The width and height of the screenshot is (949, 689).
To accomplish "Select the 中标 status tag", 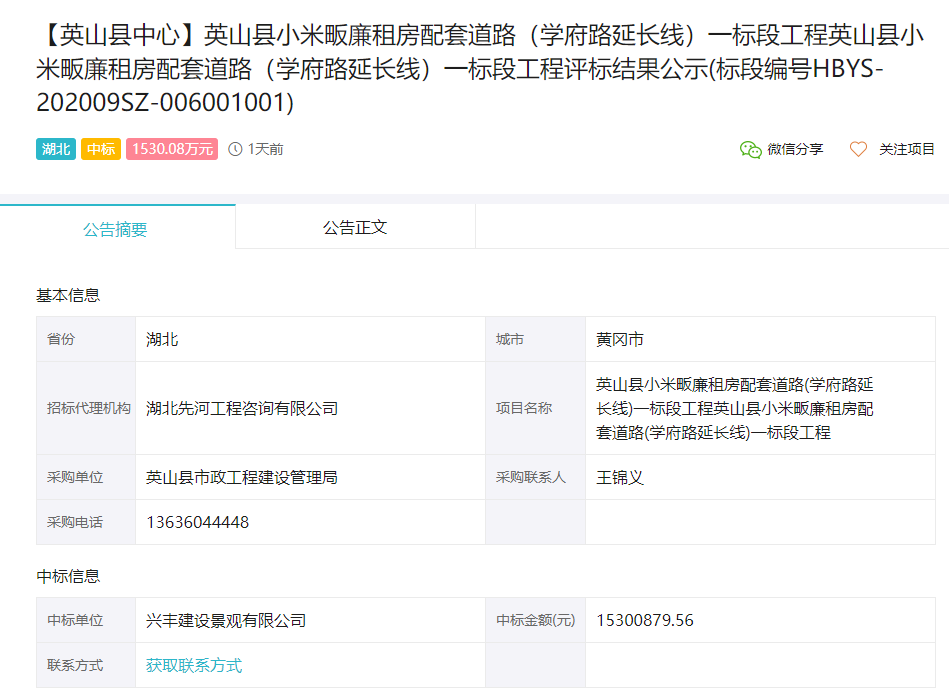I will coord(101,149).
